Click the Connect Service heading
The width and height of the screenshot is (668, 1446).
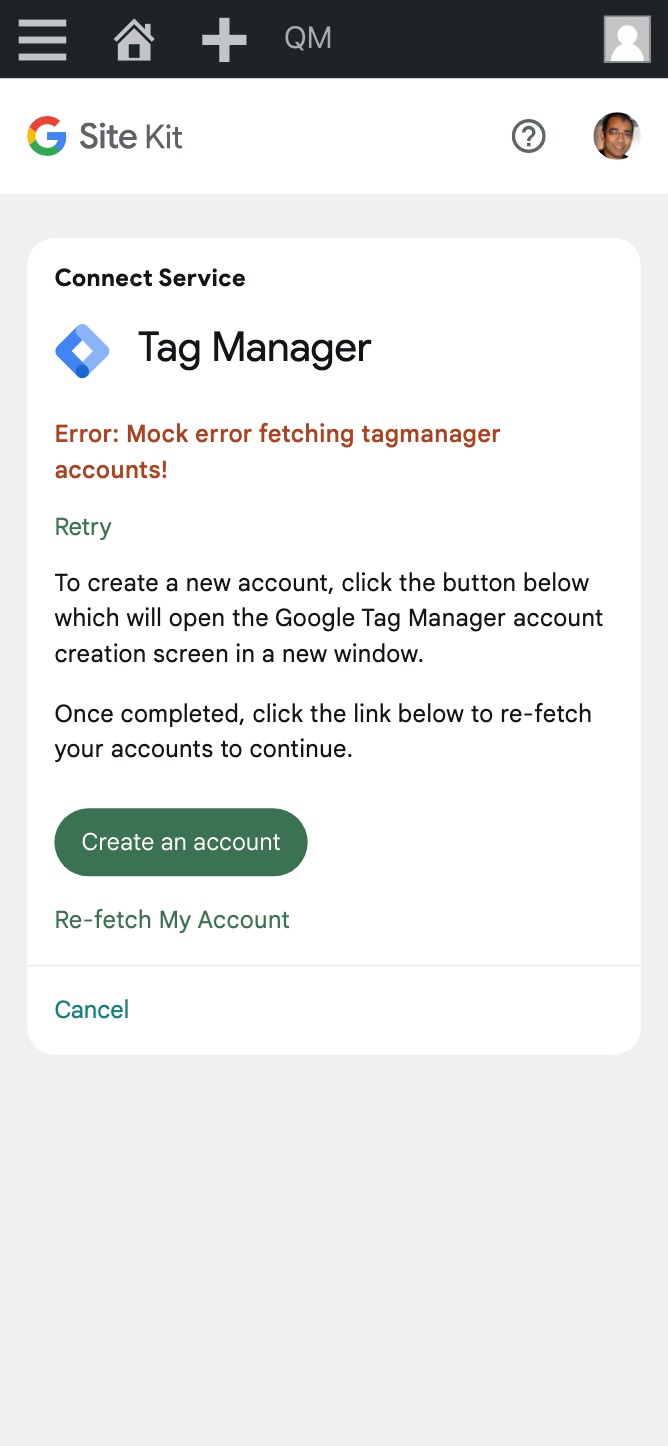[149, 278]
